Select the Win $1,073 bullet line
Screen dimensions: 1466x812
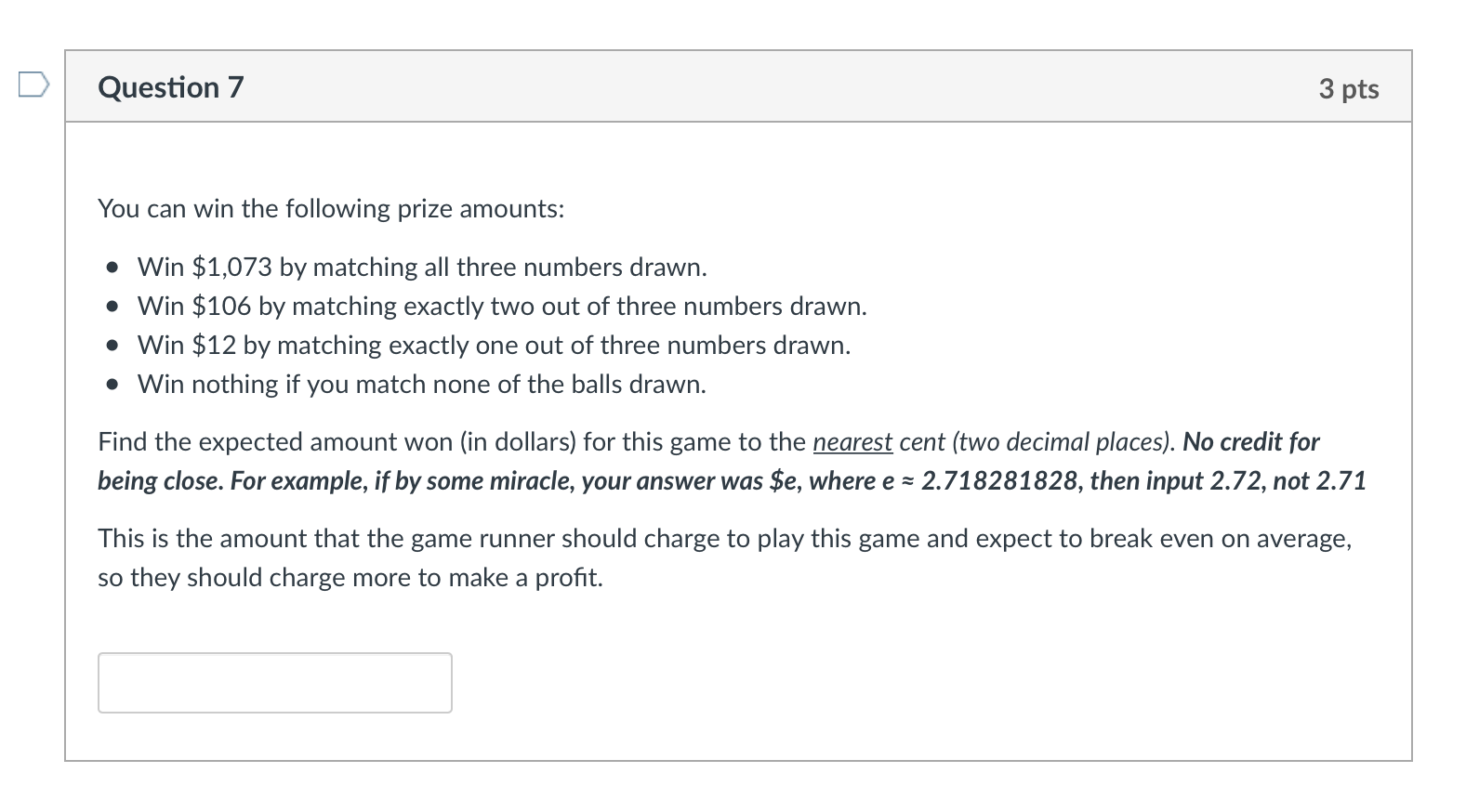click(x=421, y=268)
